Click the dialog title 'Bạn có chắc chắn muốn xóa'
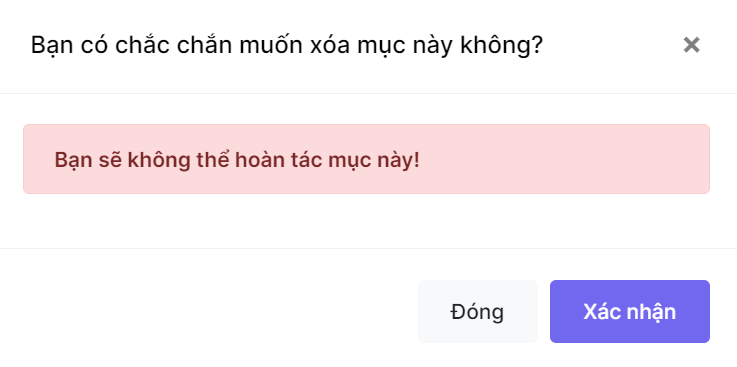 [x=189, y=46]
